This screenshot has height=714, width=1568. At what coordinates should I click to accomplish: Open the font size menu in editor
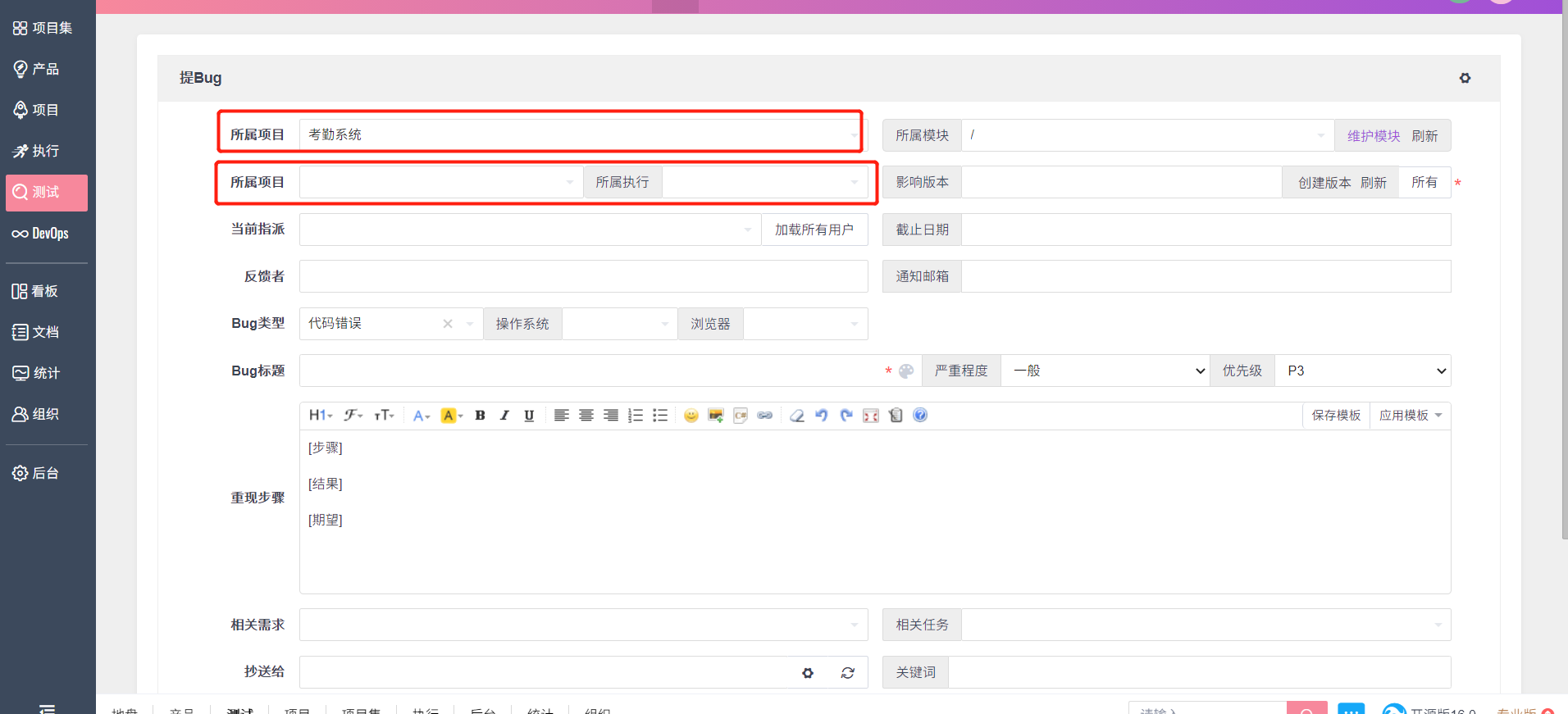[384, 416]
